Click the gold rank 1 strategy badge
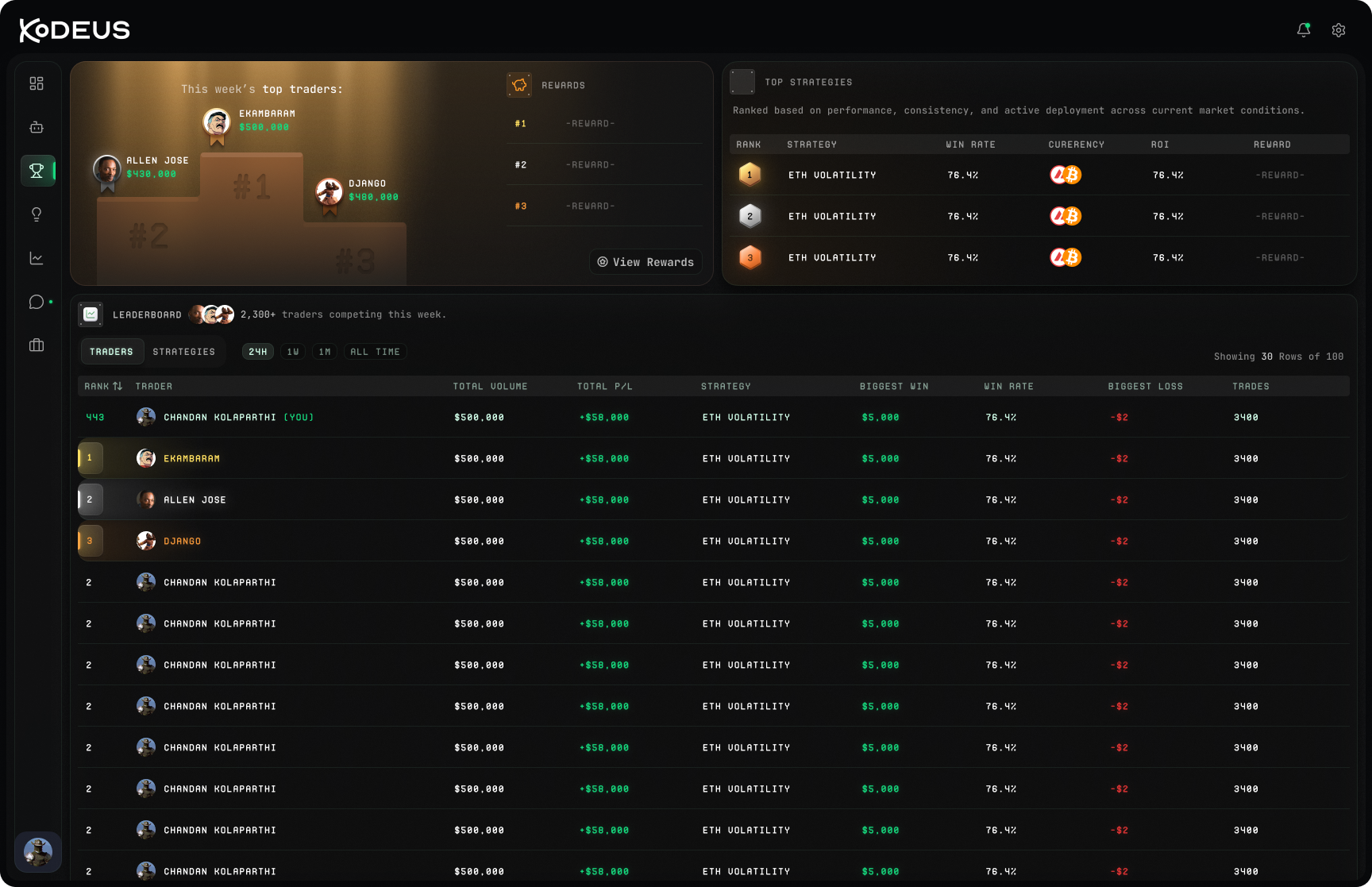The width and height of the screenshot is (1372, 887). (x=750, y=175)
